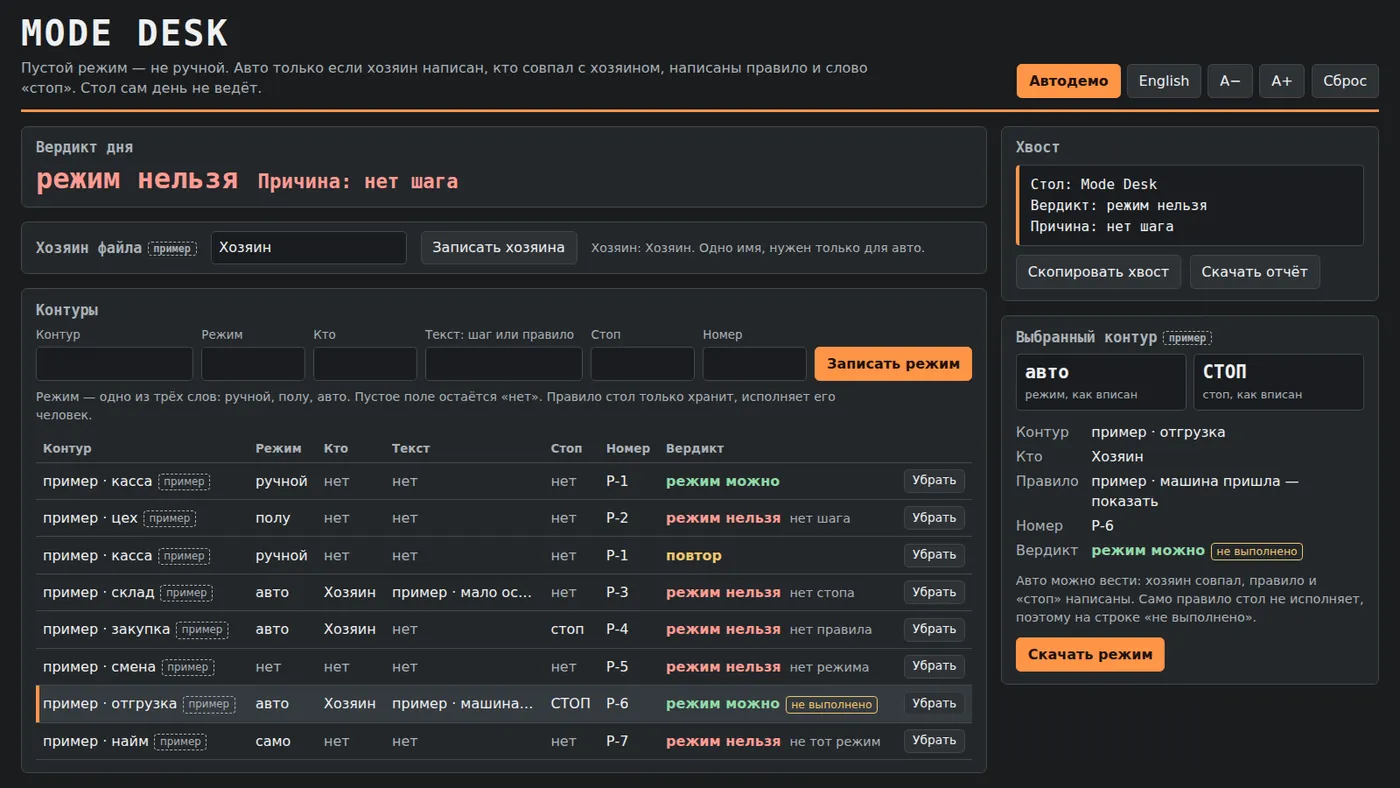
Task: Remove the 'пример · закупка' row via Убрать
Action: click(934, 629)
